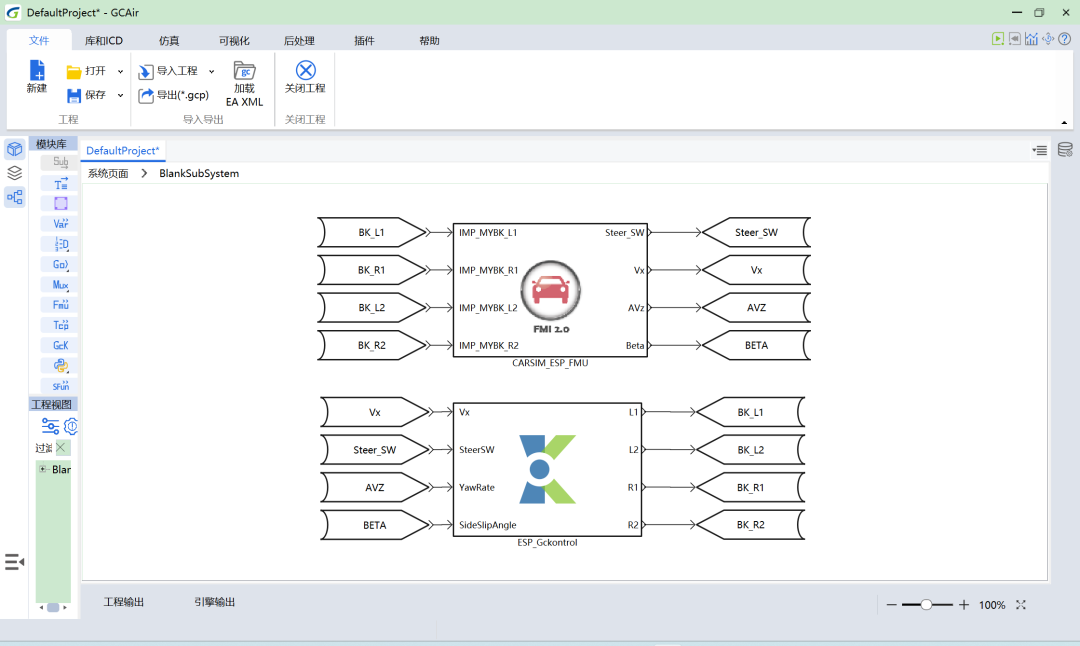
Task: Click the fit-to-screen expand icon
Action: click(x=1021, y=605)
